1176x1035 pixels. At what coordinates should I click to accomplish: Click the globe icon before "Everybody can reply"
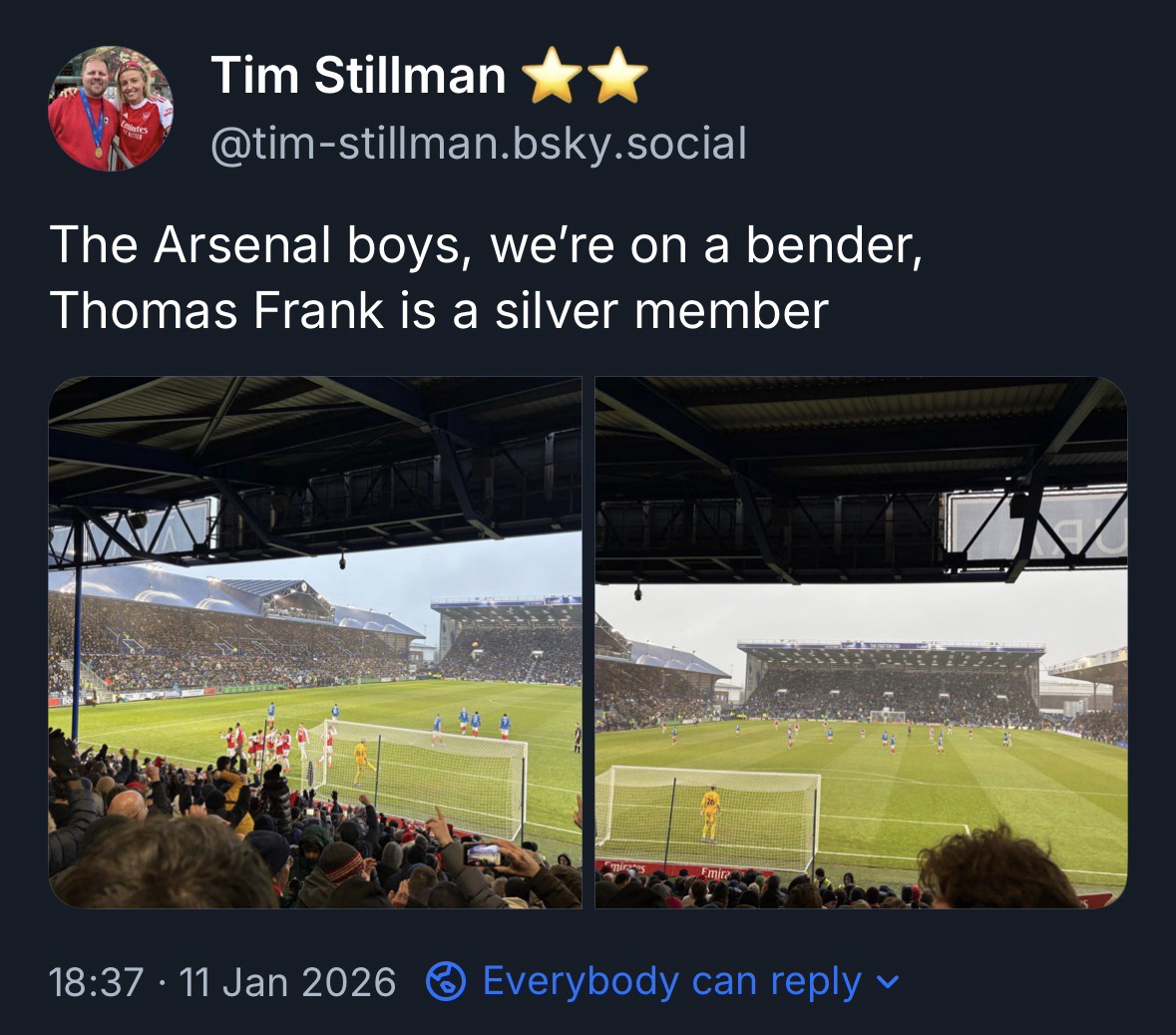point(446,982)
